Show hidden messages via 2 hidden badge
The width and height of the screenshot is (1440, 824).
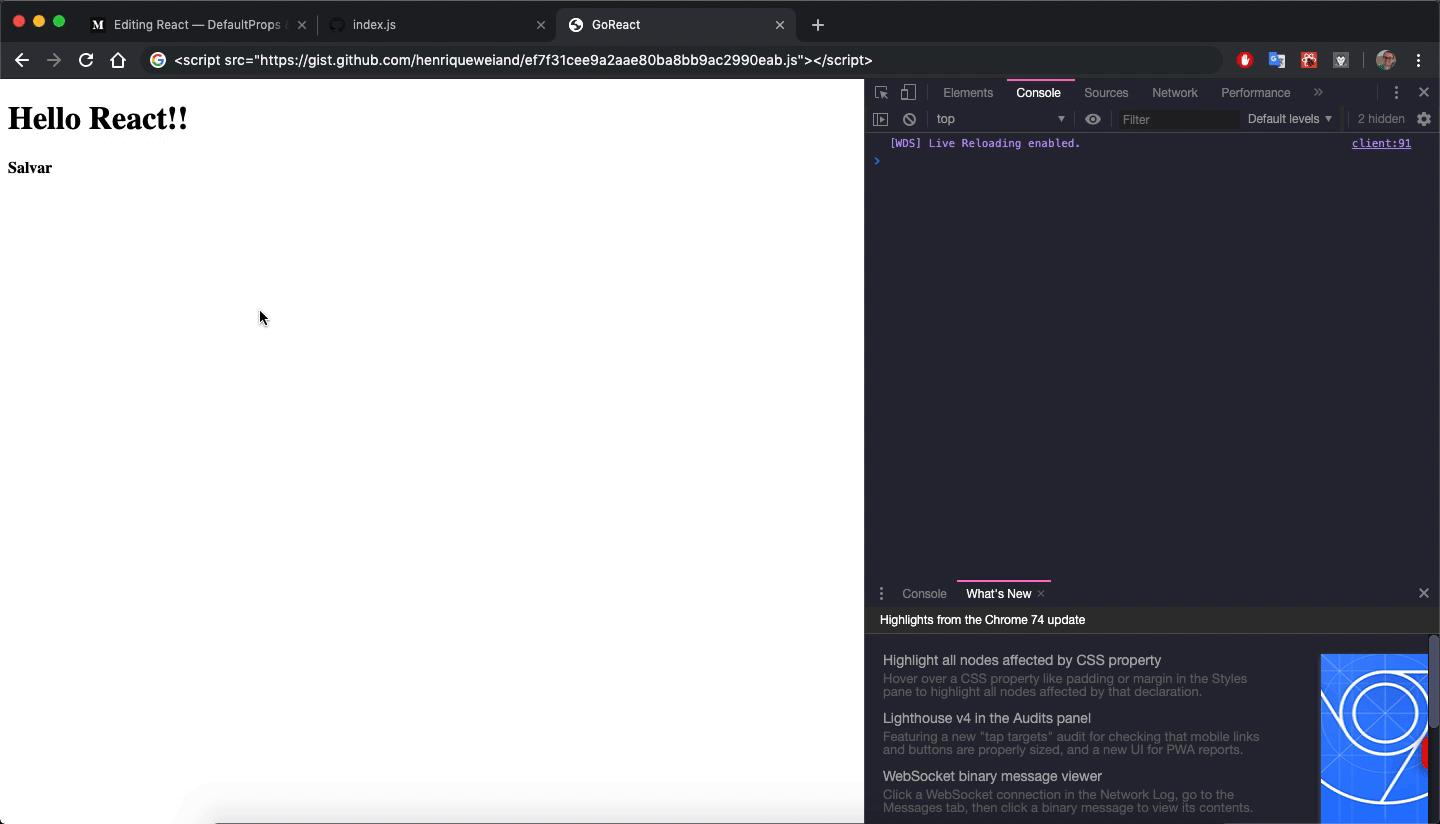point(1381,118)
